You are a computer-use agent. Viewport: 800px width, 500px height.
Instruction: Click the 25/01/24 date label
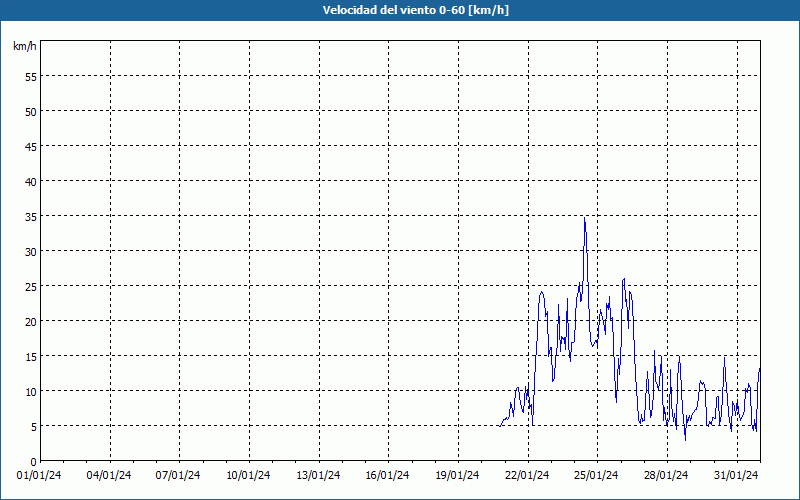tap(596, 476)
